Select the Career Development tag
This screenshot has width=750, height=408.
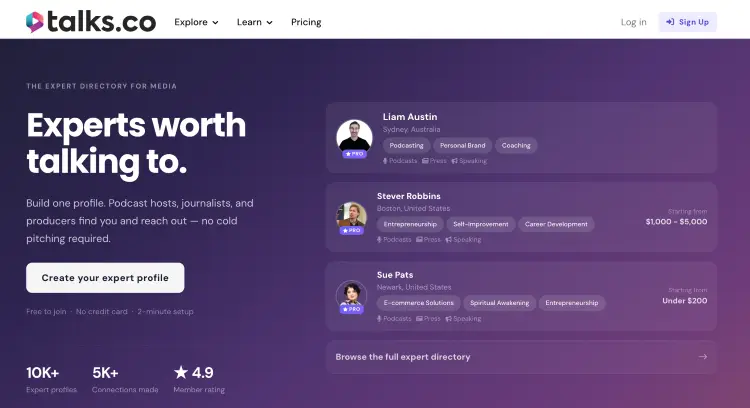[x=556, y=224]
